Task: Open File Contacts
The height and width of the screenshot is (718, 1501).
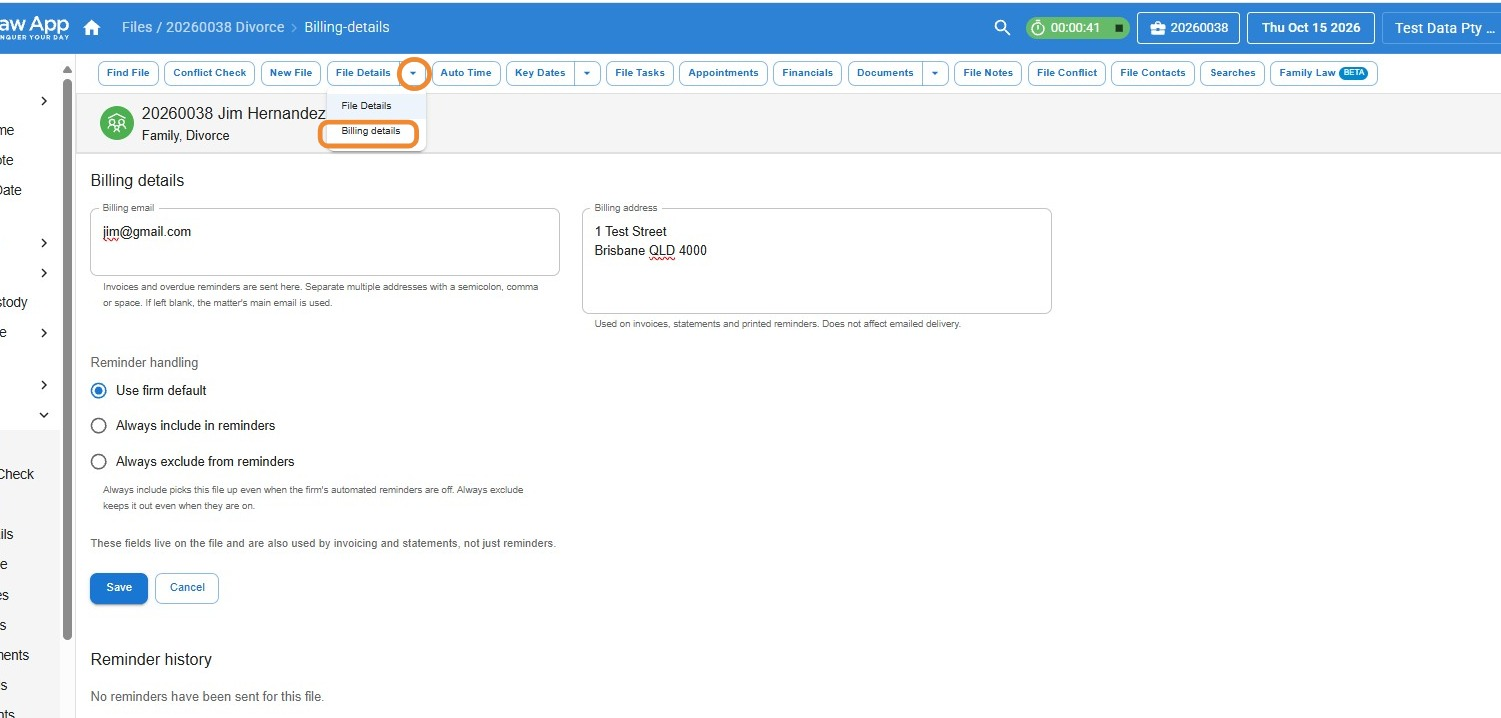Action: click(1153, 73)
